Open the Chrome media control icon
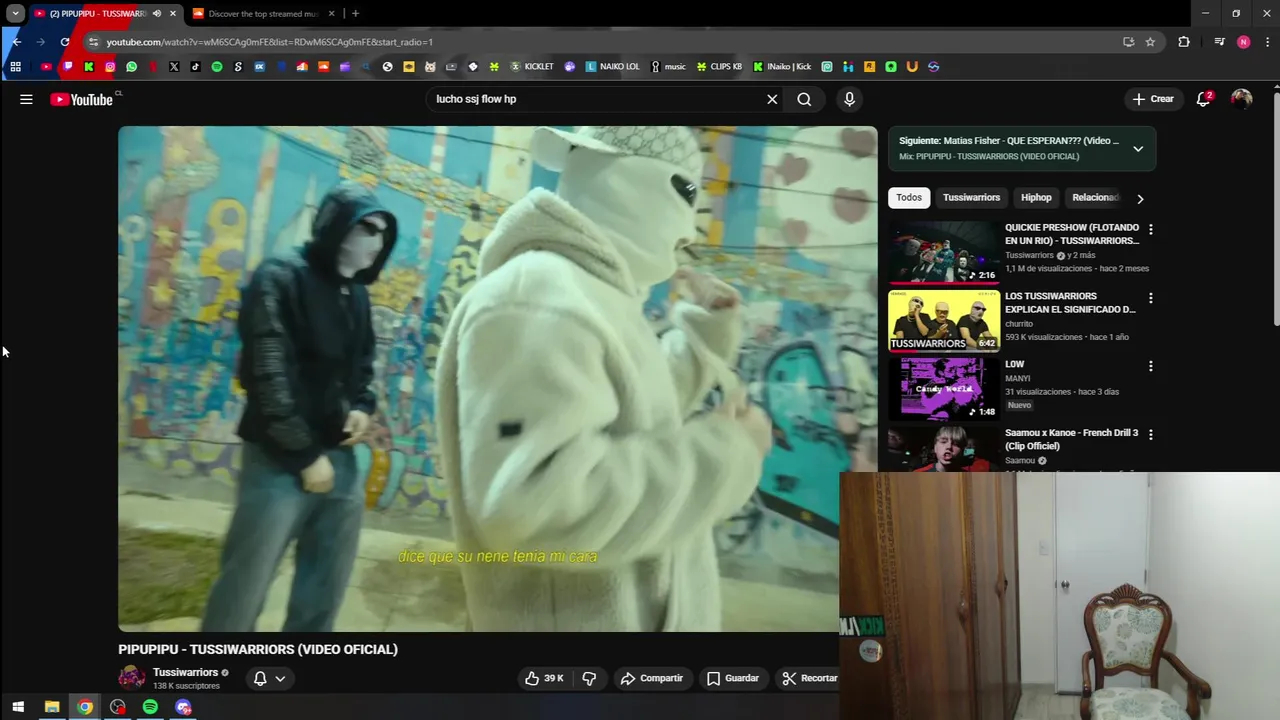1280x720 pixels. point(1219,42)
